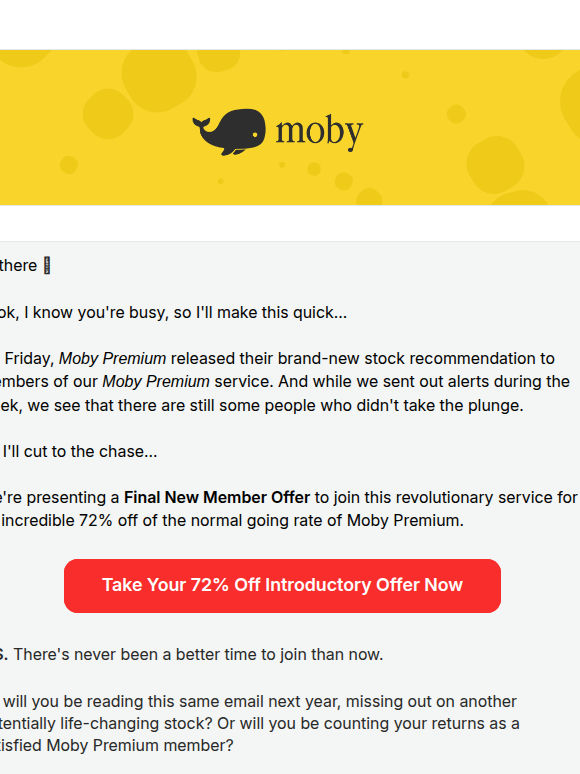580x774 pixels.
Task: Click the blank white area above yellow banner
Action: [290, 25]
